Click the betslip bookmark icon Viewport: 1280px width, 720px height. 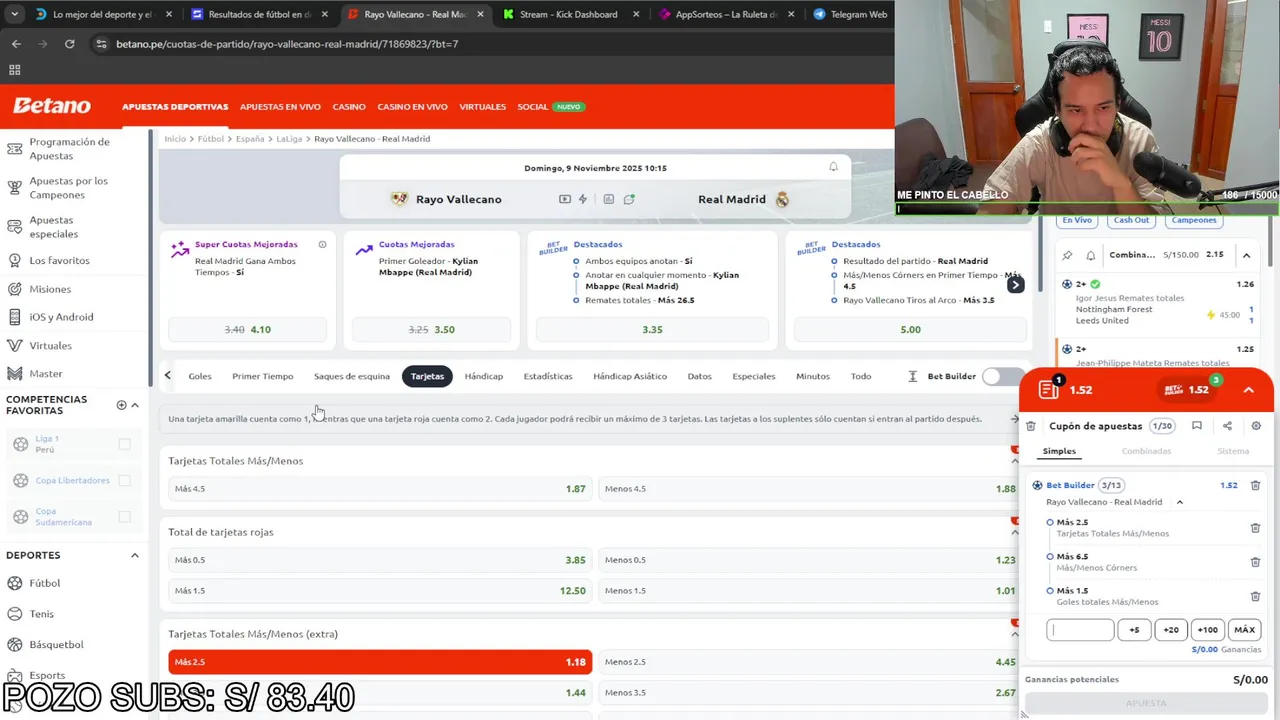click(x=1196, y=426)
